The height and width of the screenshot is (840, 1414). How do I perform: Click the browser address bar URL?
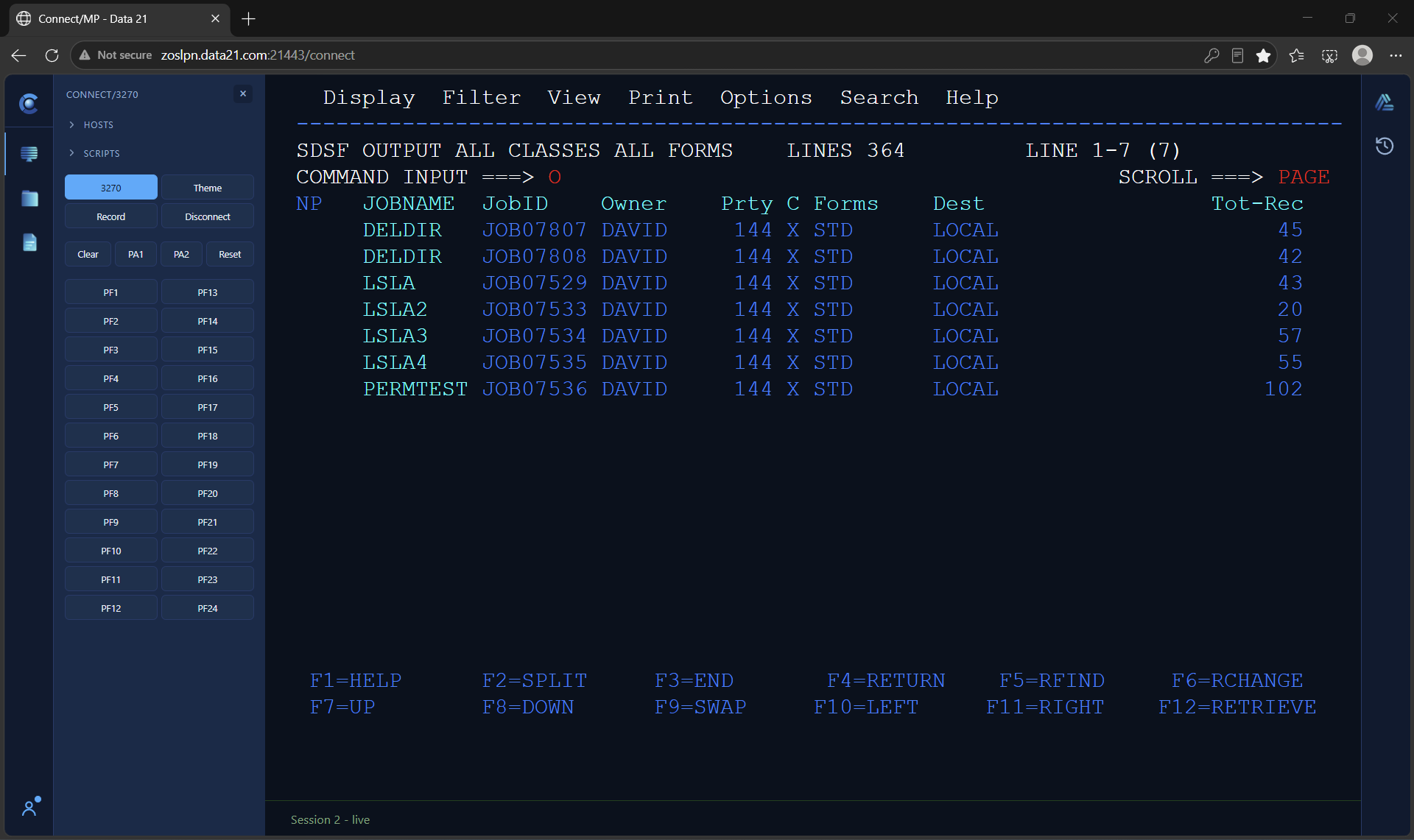[258, 55]
